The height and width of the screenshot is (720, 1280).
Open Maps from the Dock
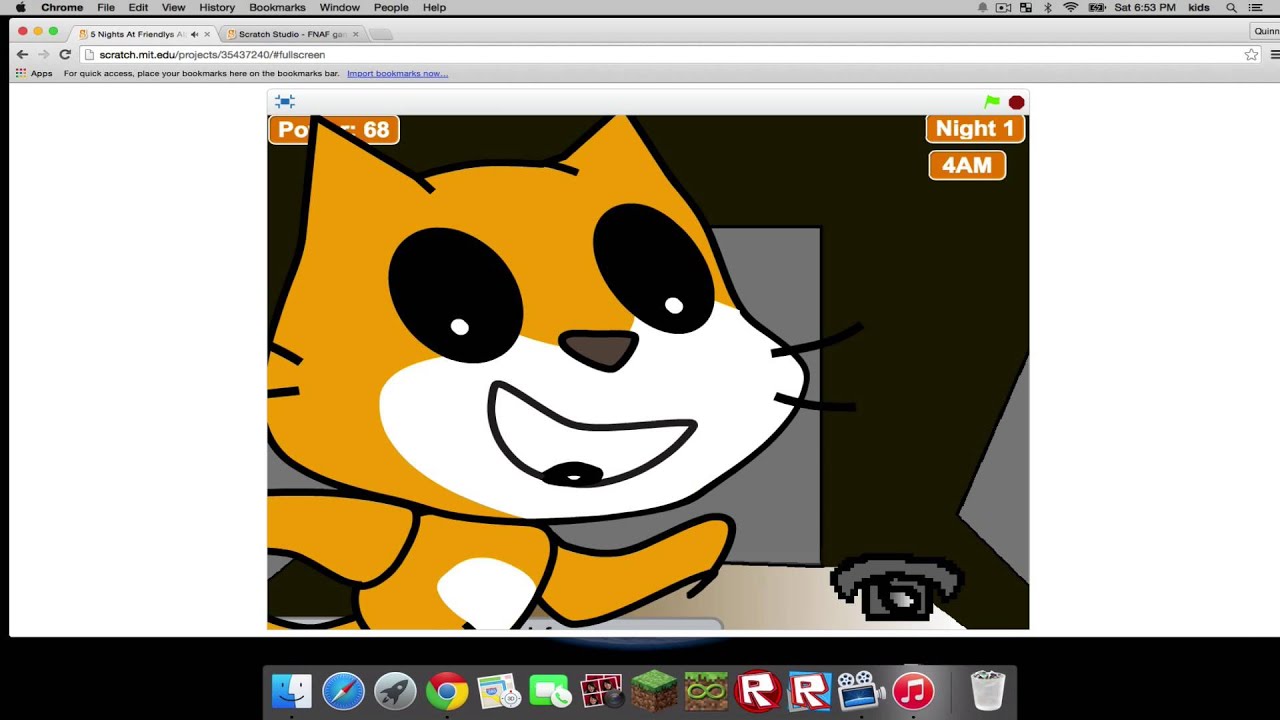coord(499,691)
